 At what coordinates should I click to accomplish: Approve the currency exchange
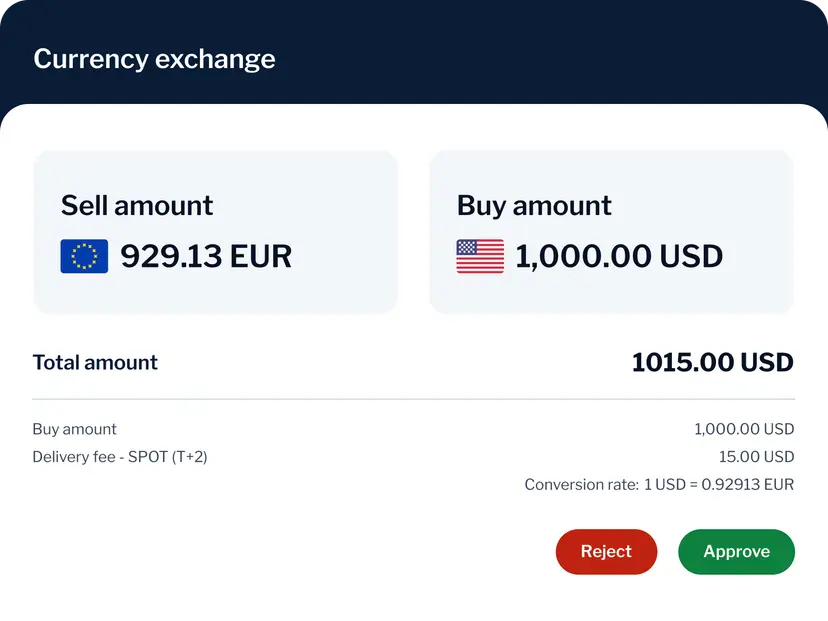(x=736, y=552)
